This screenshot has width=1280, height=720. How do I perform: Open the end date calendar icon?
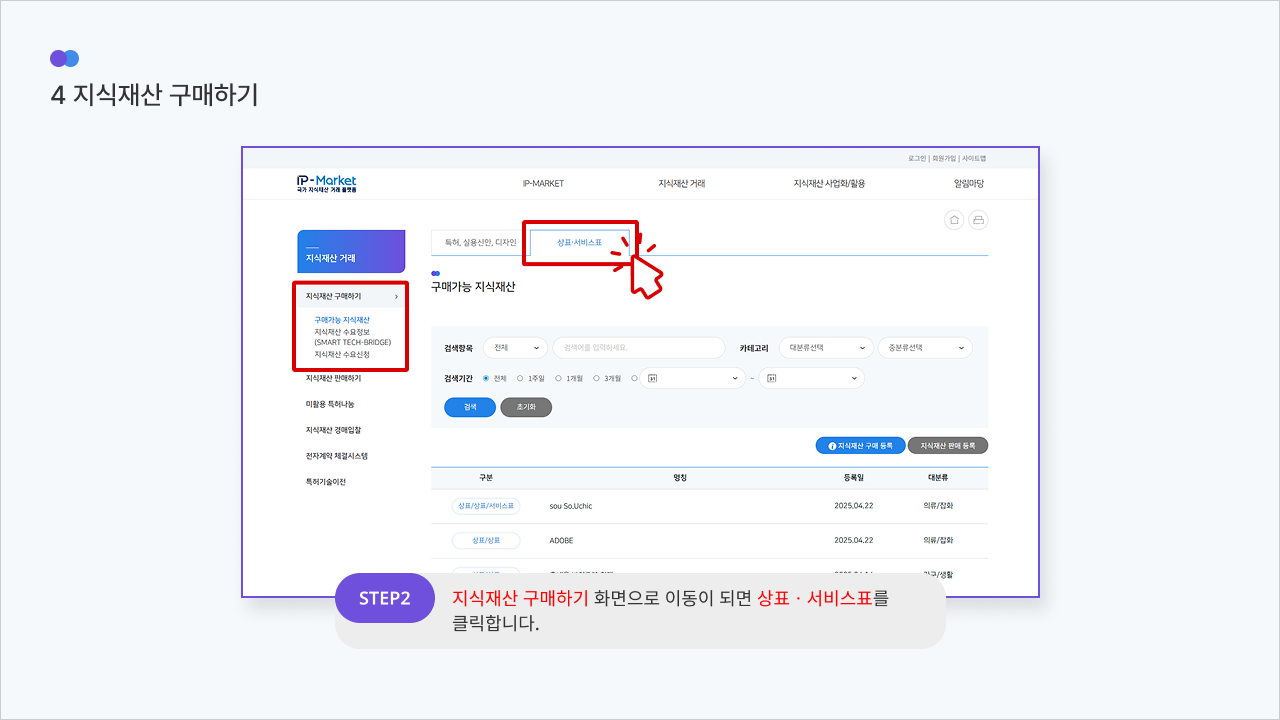click(x=771, y=378)
